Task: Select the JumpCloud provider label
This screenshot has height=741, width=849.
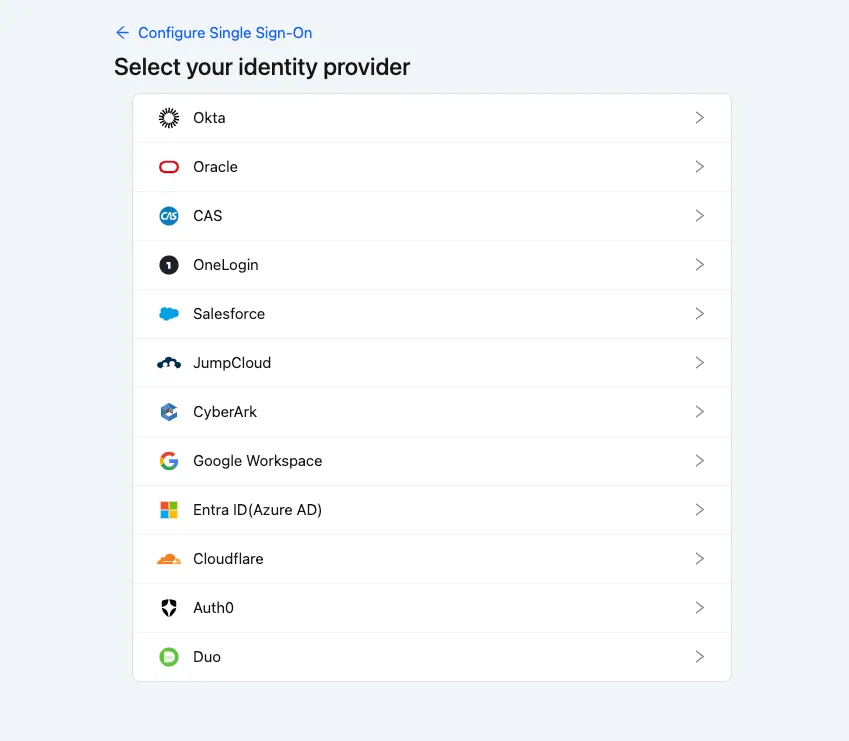Action: 232,363
